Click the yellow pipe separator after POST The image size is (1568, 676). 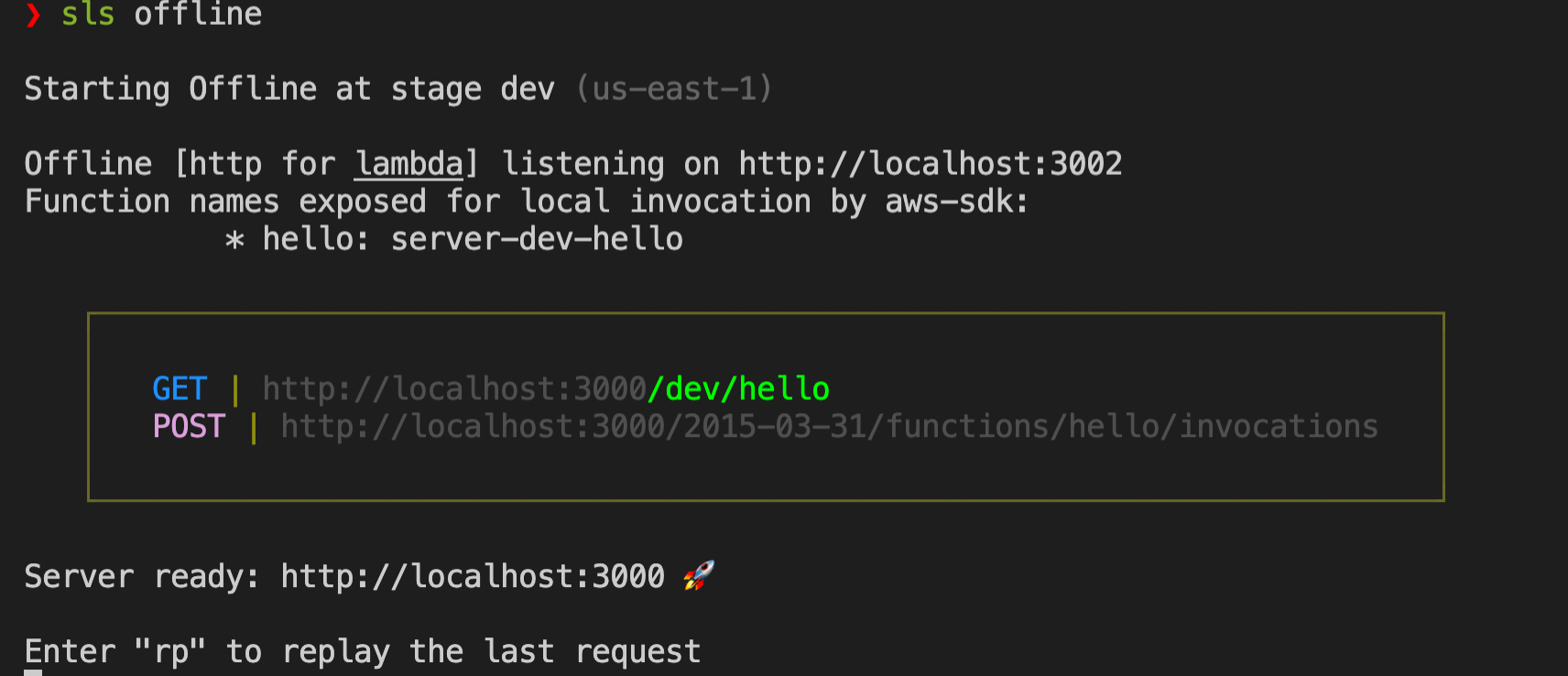coord(254,427)
